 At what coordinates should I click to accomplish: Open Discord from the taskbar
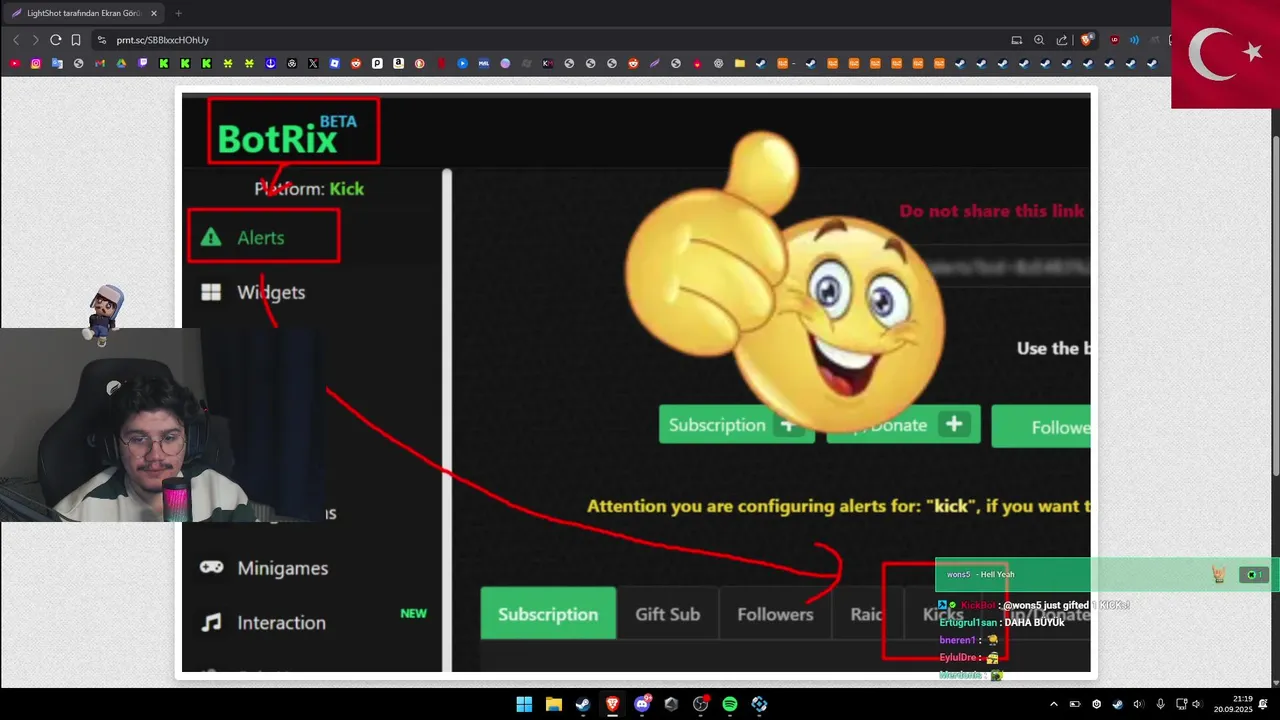coord(642,704)
